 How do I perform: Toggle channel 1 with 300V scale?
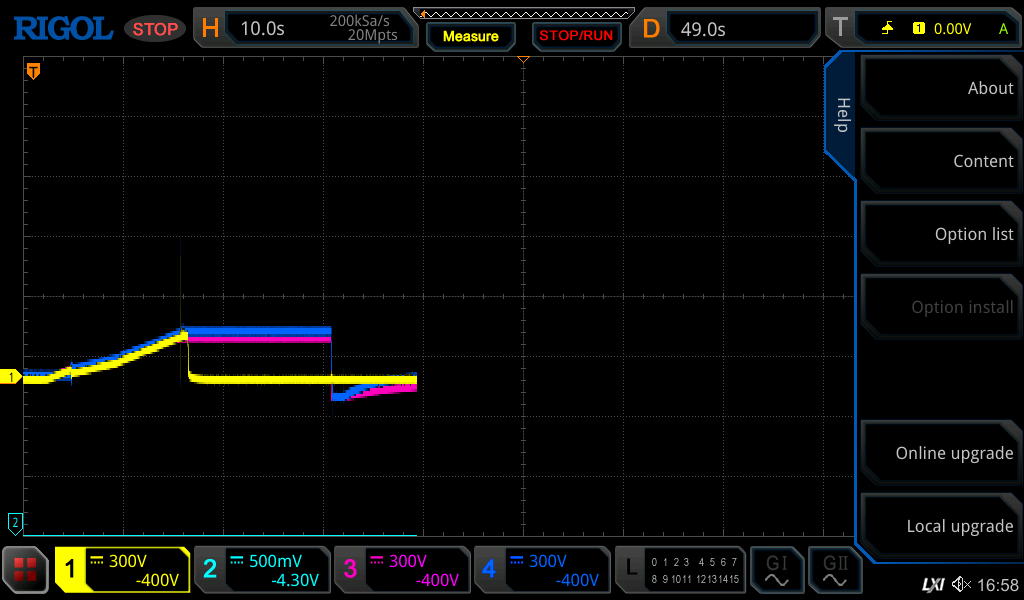coord(123,570)
